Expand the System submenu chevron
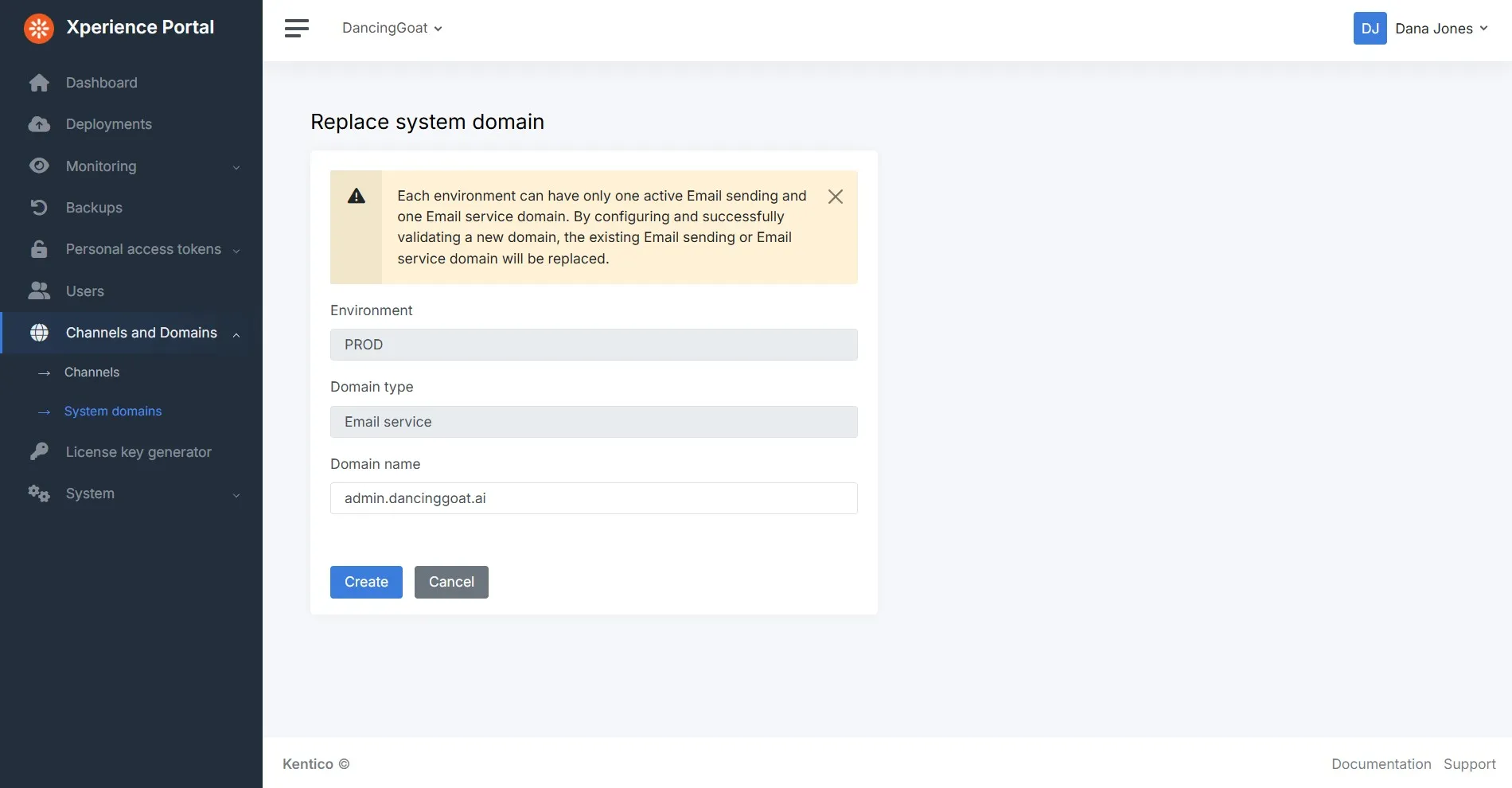Screen dimensions: 1512x788 point(236,495)
